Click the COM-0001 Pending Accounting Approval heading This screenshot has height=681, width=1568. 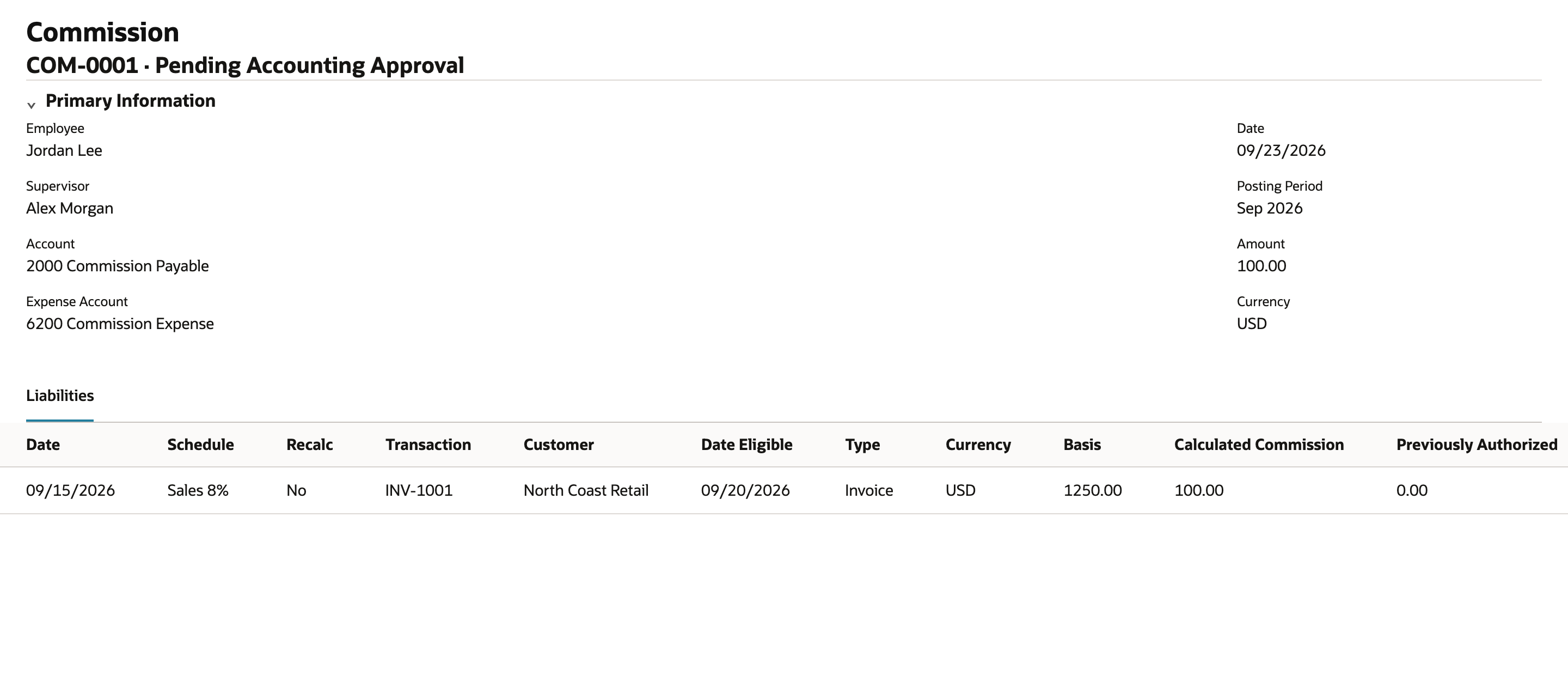(244, 65)
